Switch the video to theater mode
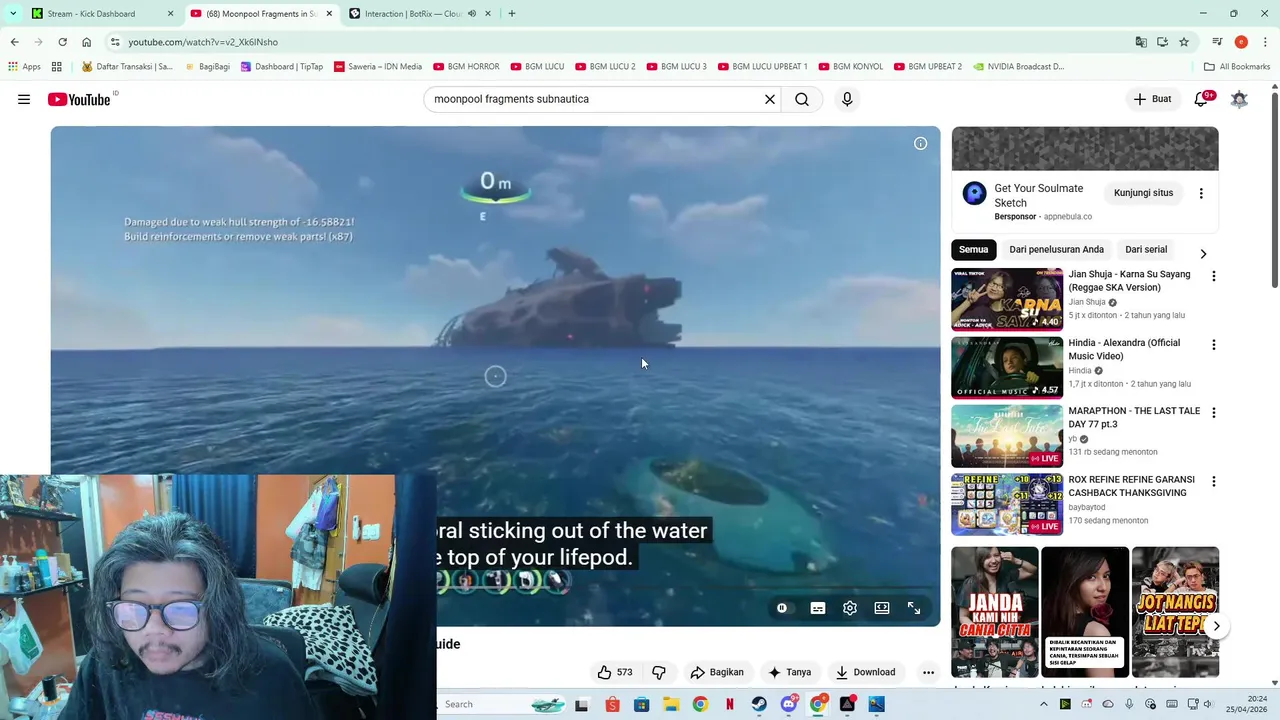Screen dimensions: 1280x720 coord(882,608)
